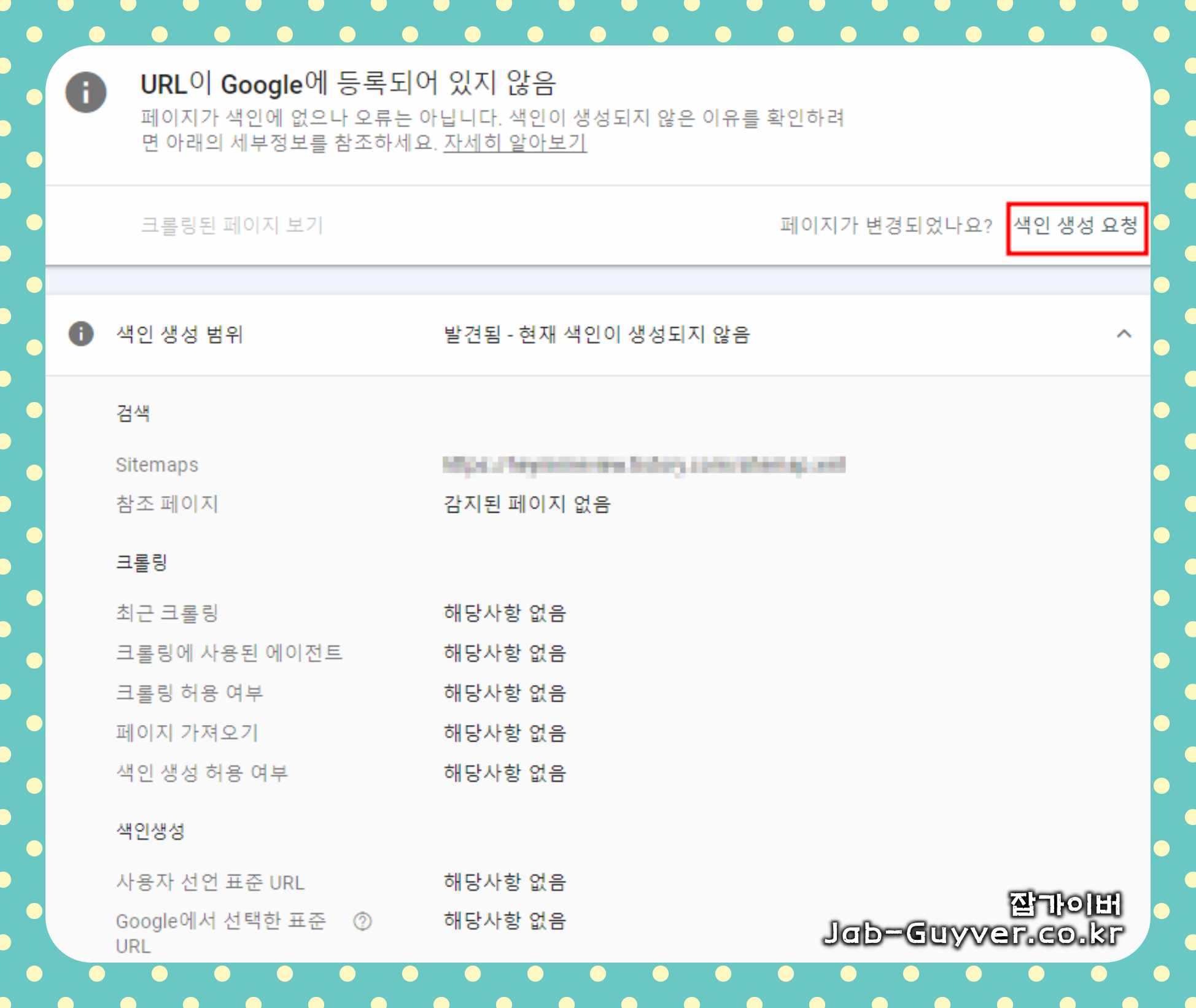Click the URL이 Google에 등록되어 있지 않음 title
The image size is (1196, 1008).
pos(348,84)
